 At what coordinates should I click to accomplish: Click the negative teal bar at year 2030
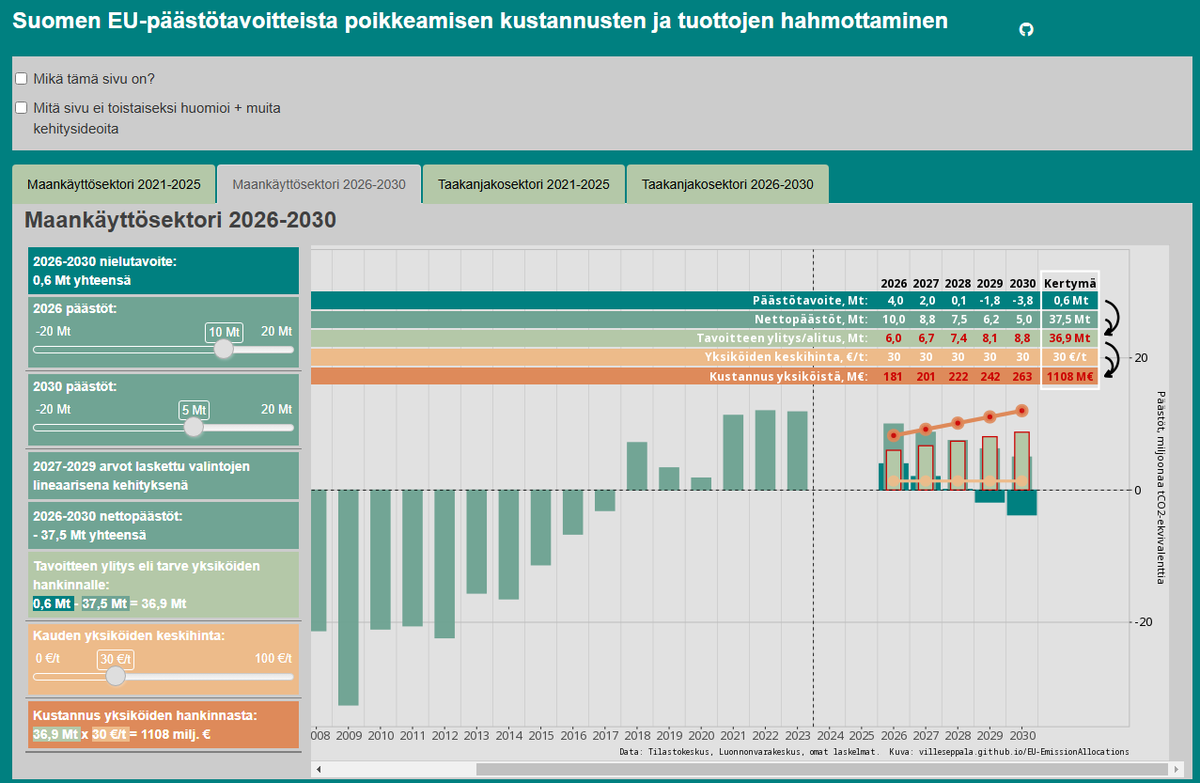click(1023, 505)
